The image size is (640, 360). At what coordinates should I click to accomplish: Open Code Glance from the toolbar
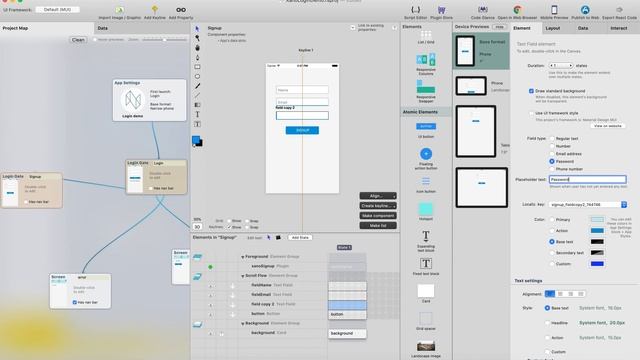pyautogui.click(x=482, y=10)
